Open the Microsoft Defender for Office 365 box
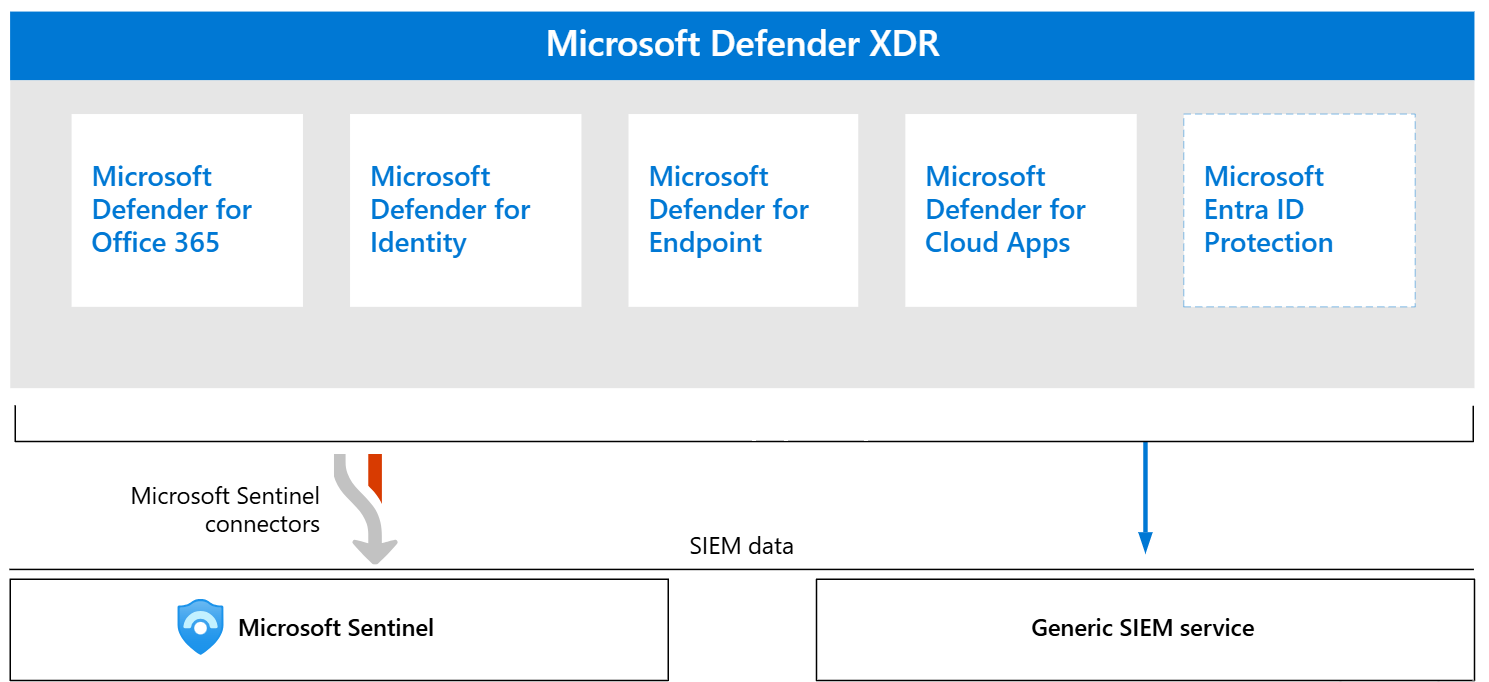Viewport: 1489px width, 682px height. (x=187, y=210)
